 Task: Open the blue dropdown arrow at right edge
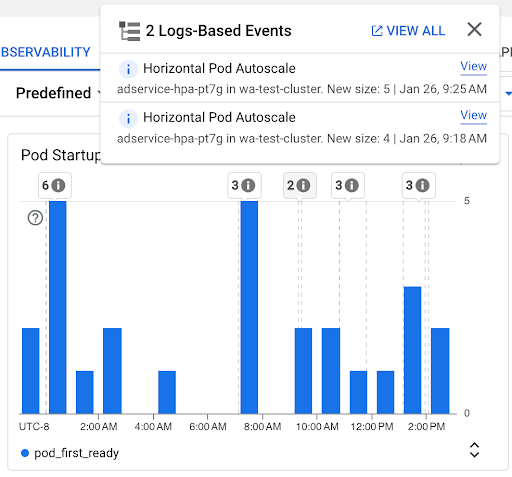tap(508, 93)
